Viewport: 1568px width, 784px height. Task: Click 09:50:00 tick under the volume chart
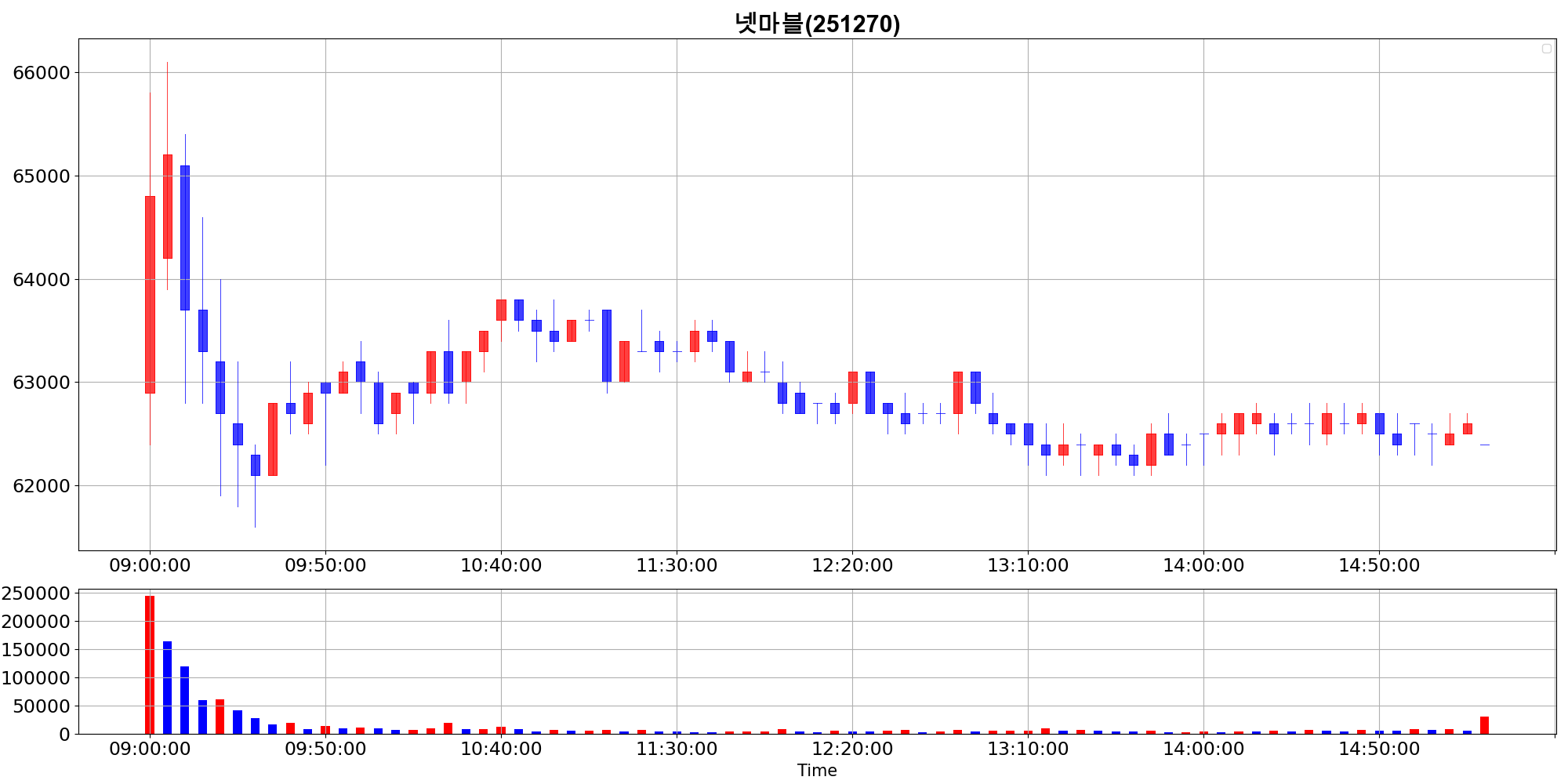click(x=325, y=749)
